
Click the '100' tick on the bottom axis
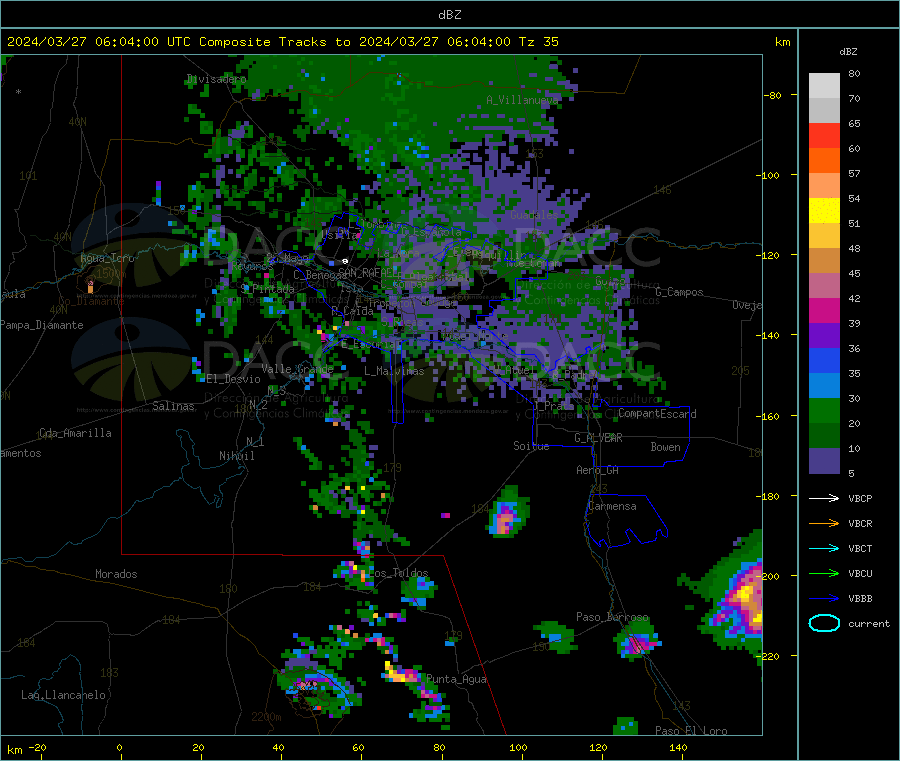coord(518,747)
